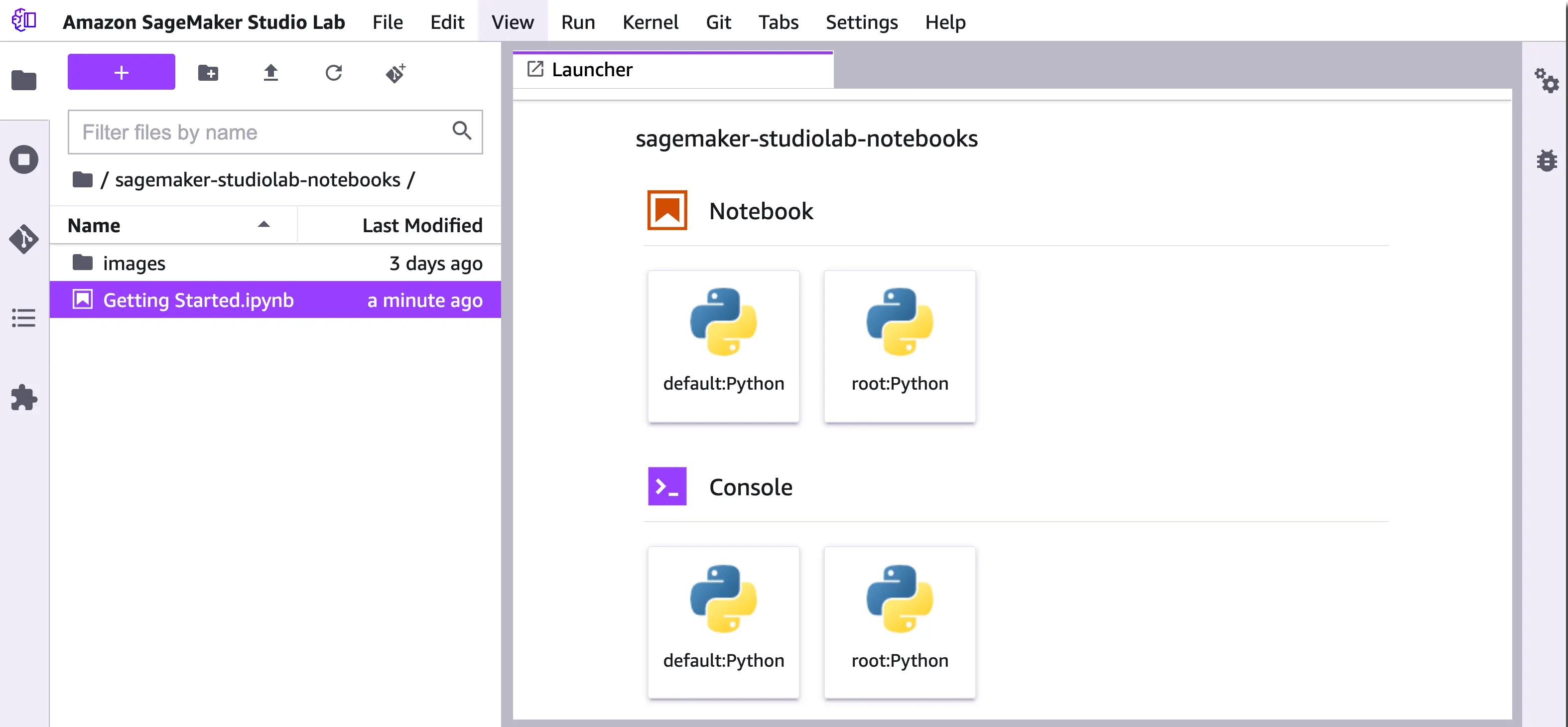Open the Running Terminals and Kernels sidebar icon
This screenshot has height=727, width=1568.
tap(24, 159)
